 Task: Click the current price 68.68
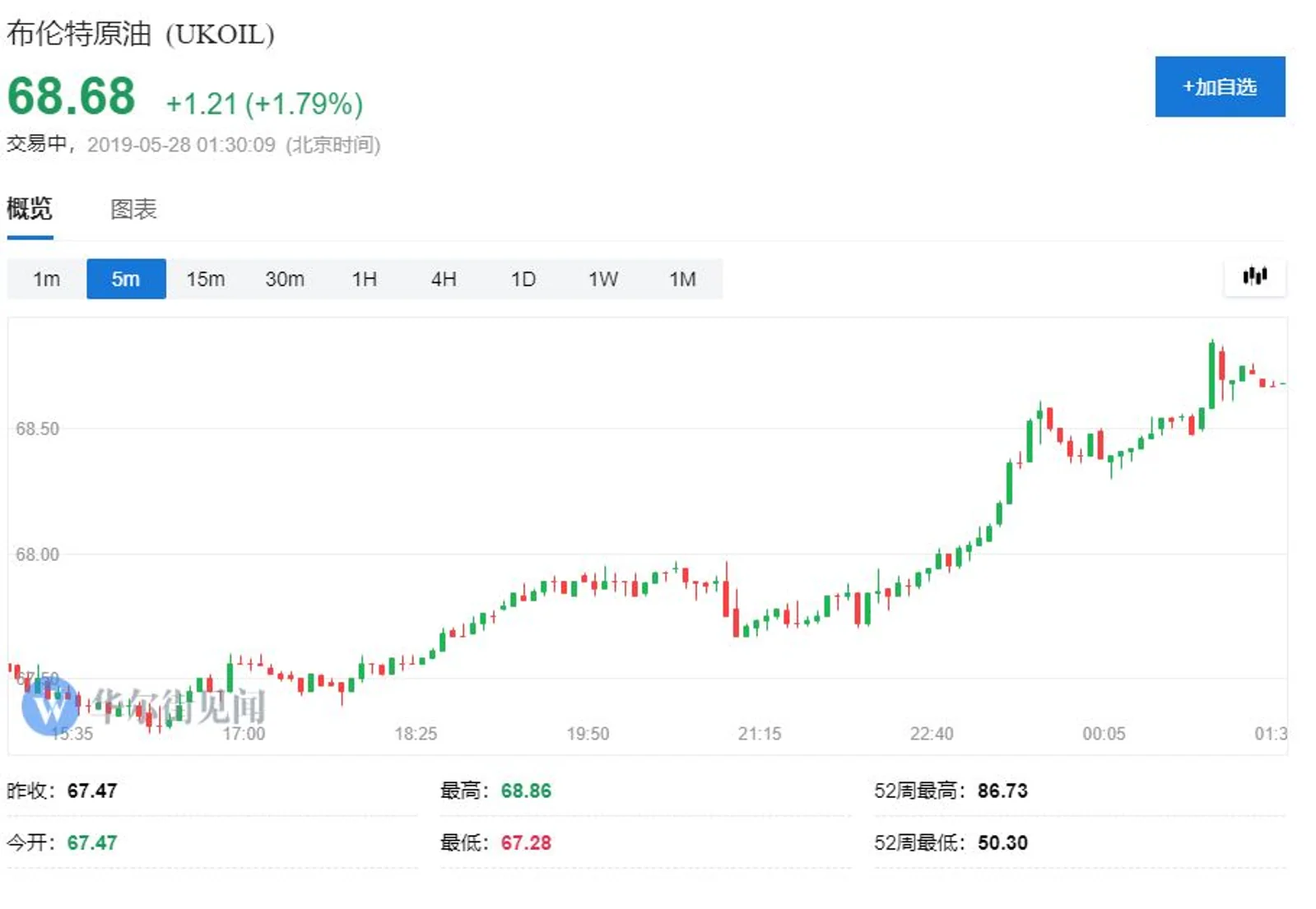point(72,96)
